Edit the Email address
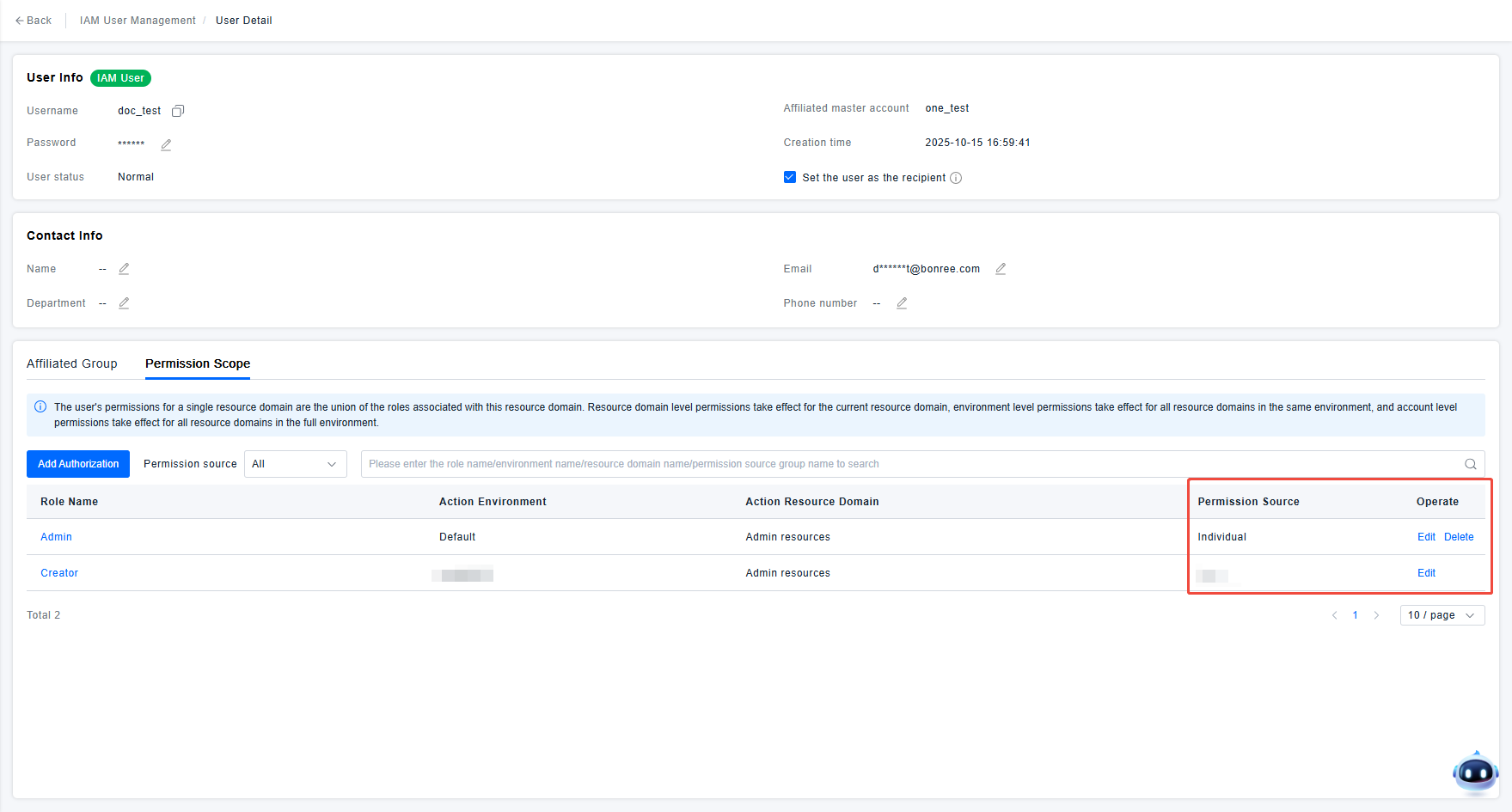 pyautogui.click(x=1001, y=269)
